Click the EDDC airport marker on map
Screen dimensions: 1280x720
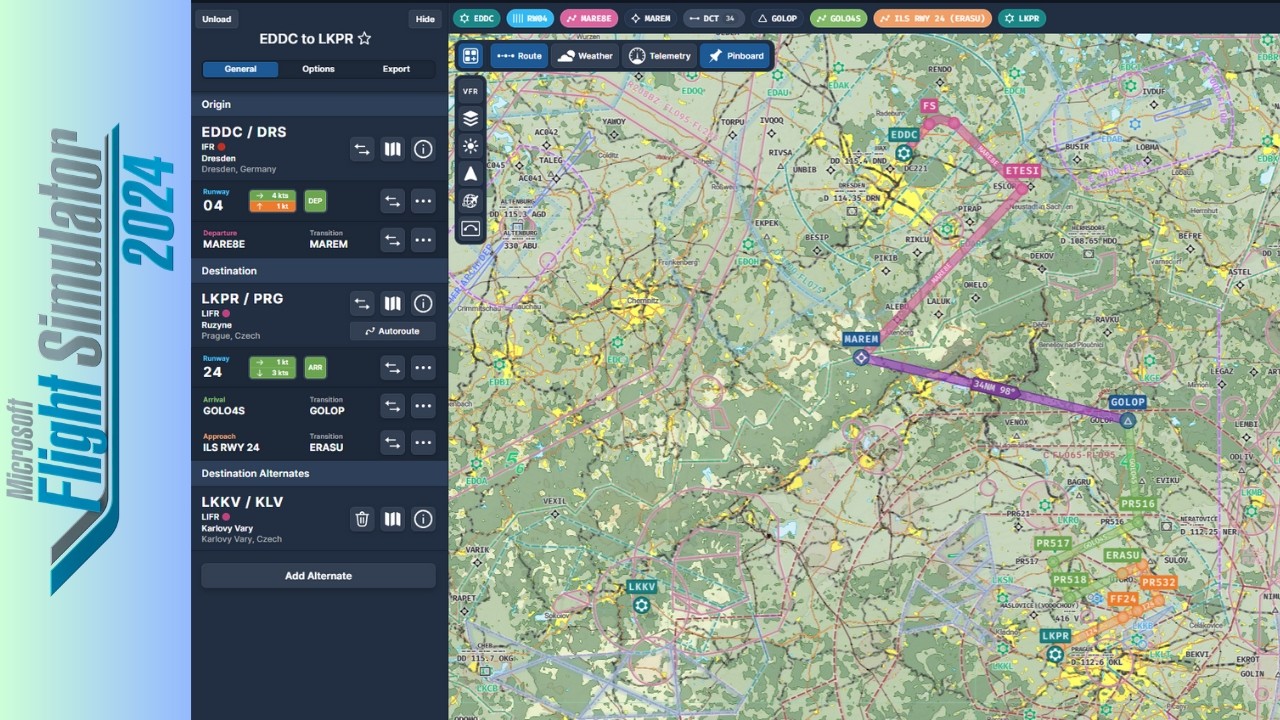coord(904,153)
